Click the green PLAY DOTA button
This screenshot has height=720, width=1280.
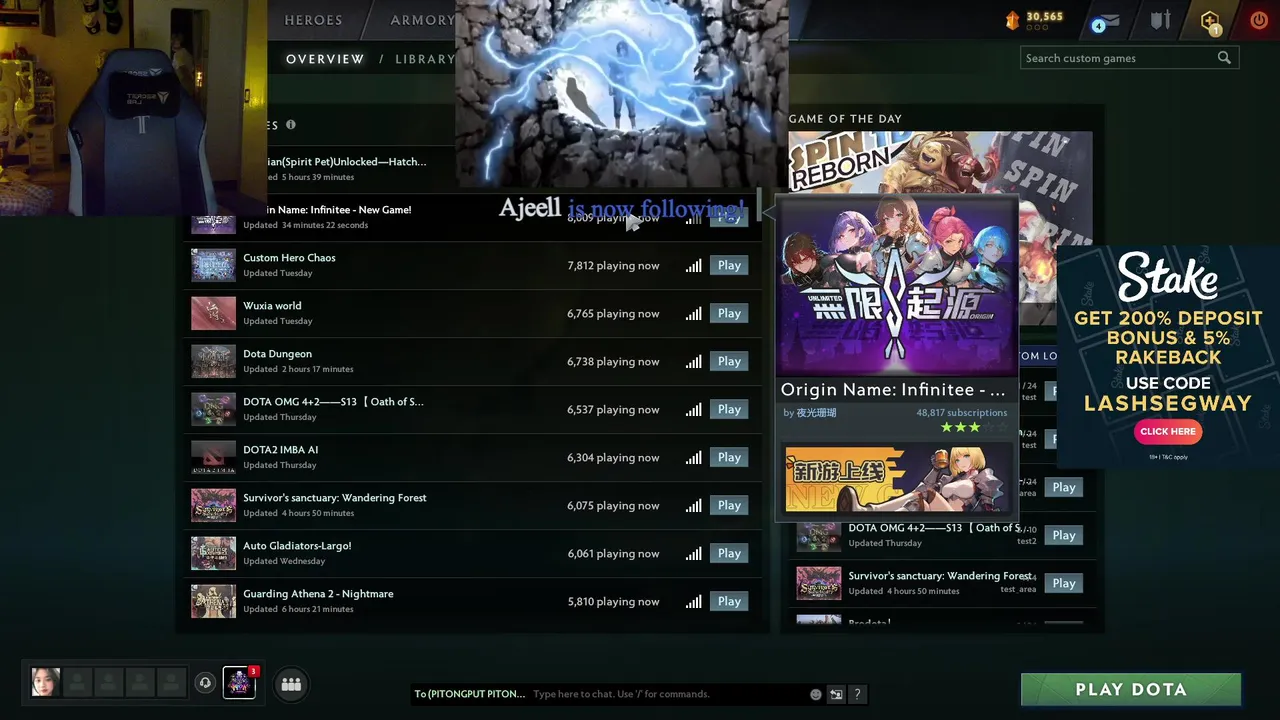pyautogui.click(x=1131, y=690)
